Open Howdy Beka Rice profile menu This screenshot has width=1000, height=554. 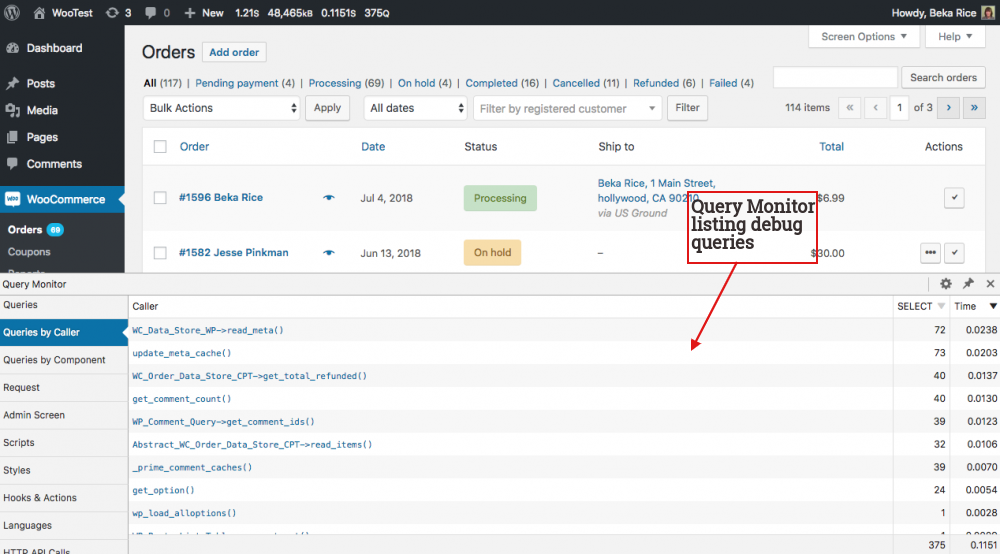[x=943, y=13]
